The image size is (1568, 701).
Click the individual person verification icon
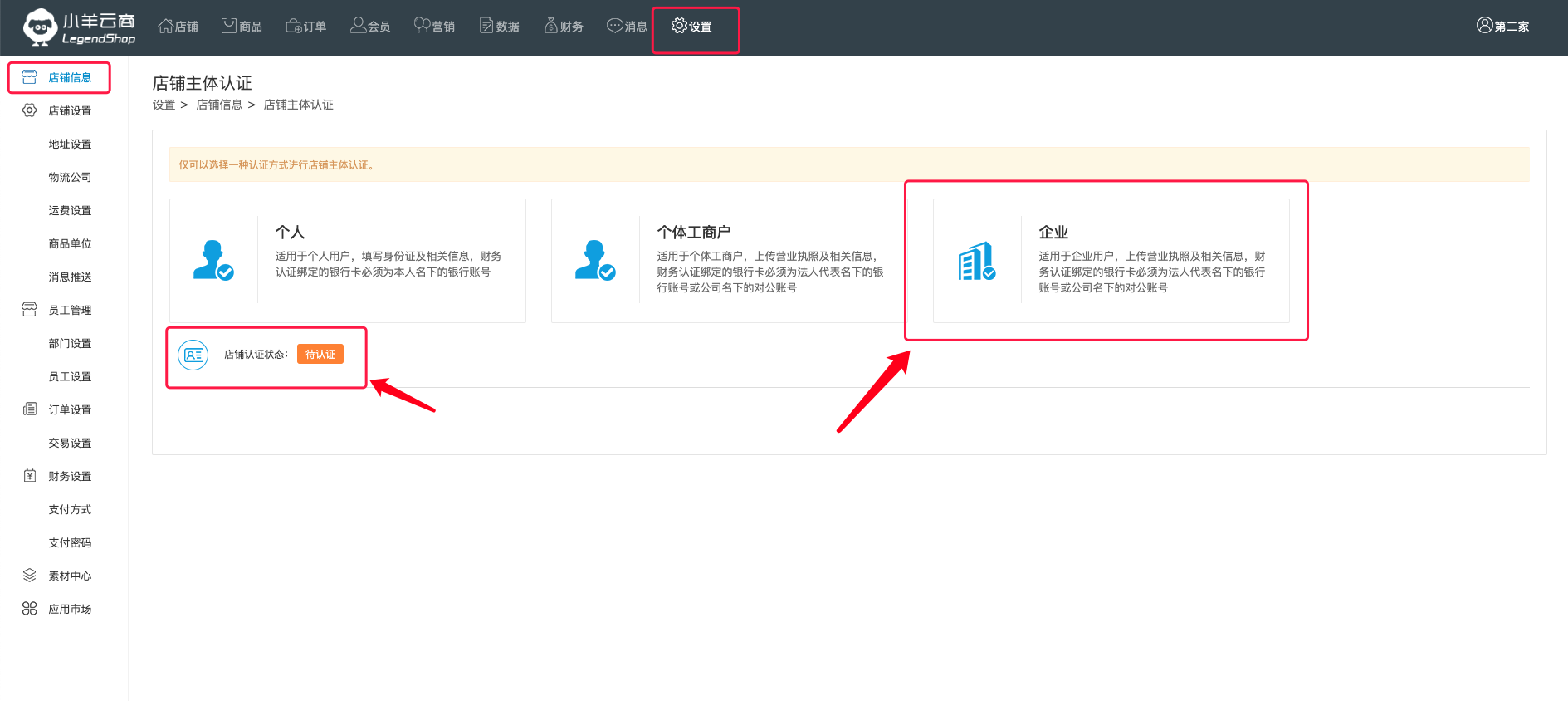(x=213, y=260)
